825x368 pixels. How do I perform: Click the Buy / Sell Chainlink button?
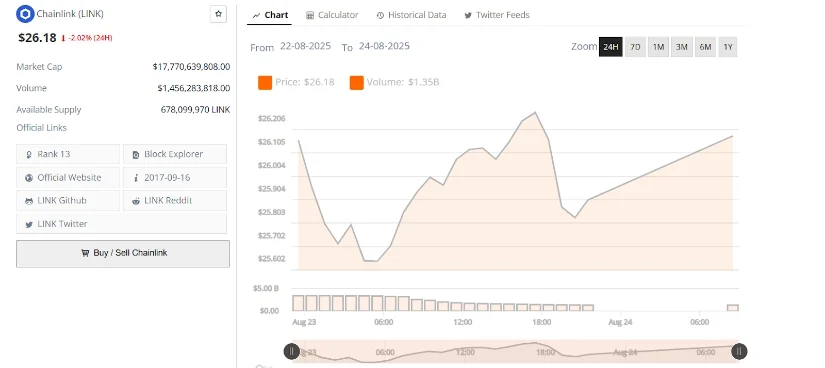pyautogui.click(x=123, y=254)
